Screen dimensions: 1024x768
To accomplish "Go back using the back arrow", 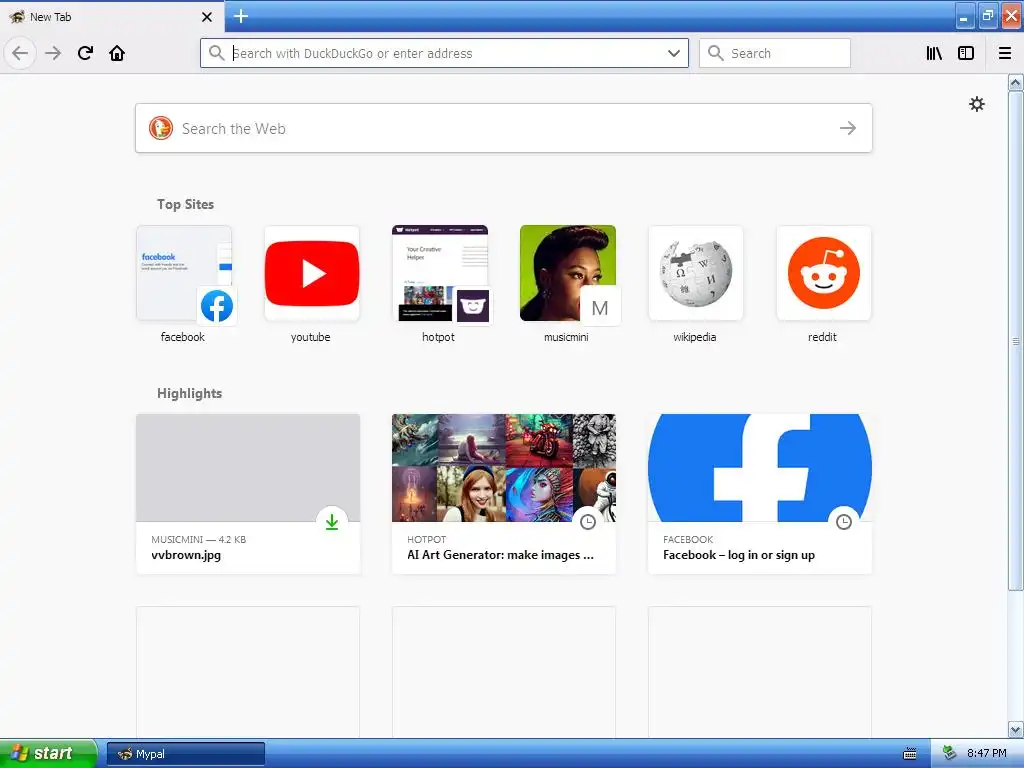I will pos(20,53).
